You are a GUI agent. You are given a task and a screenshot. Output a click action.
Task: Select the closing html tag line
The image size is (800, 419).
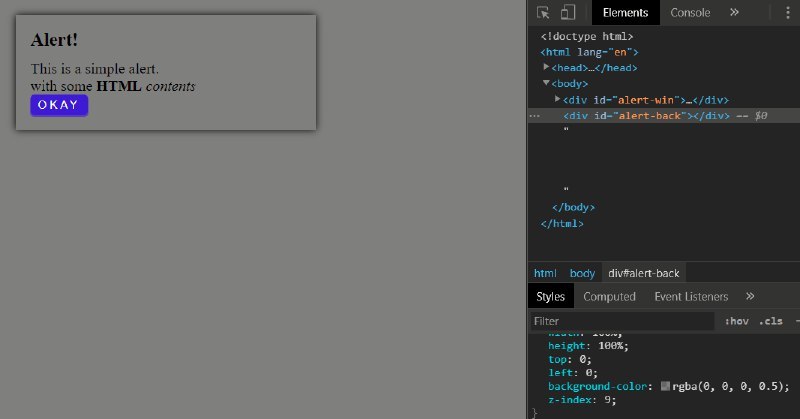(x=562, y=224)
